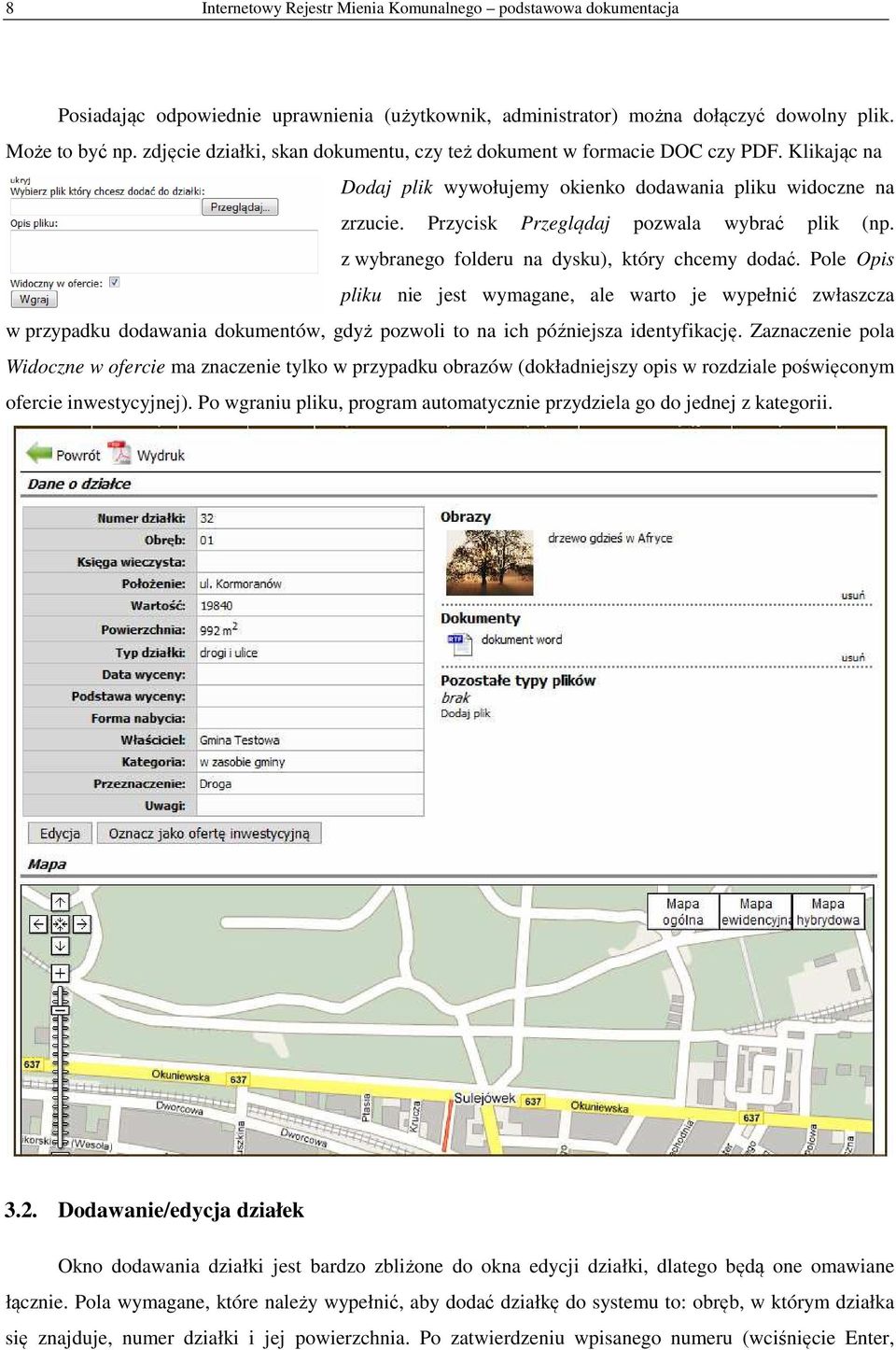Click the dokument word file link
The image size is (896, 1350).
pyautogui.click(x=522, y=640)
